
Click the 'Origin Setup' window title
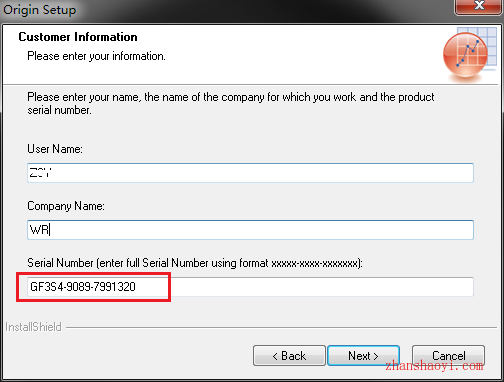[x=39, y=9]
